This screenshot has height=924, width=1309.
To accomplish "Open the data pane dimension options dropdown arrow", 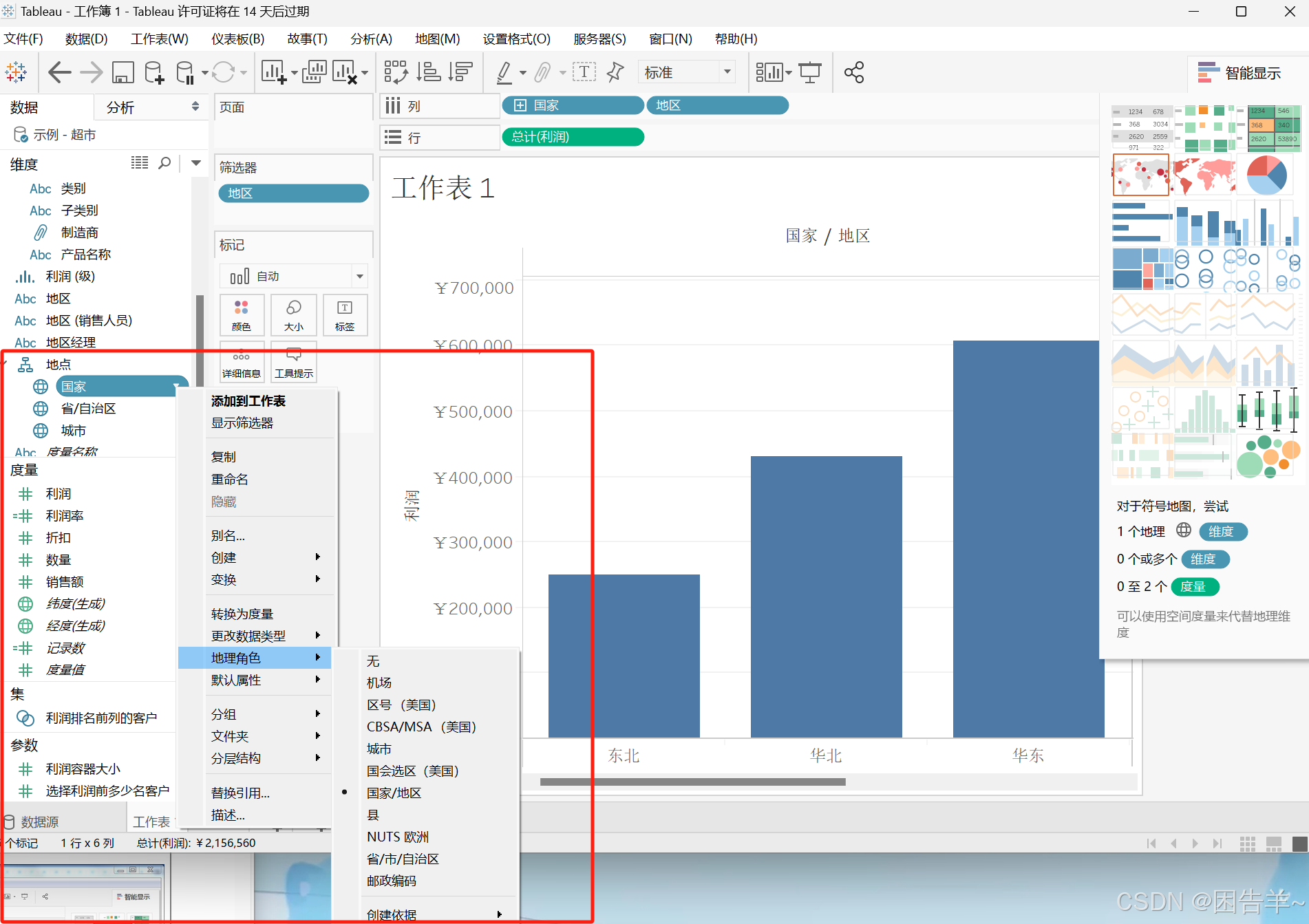I will pos(196,163).
